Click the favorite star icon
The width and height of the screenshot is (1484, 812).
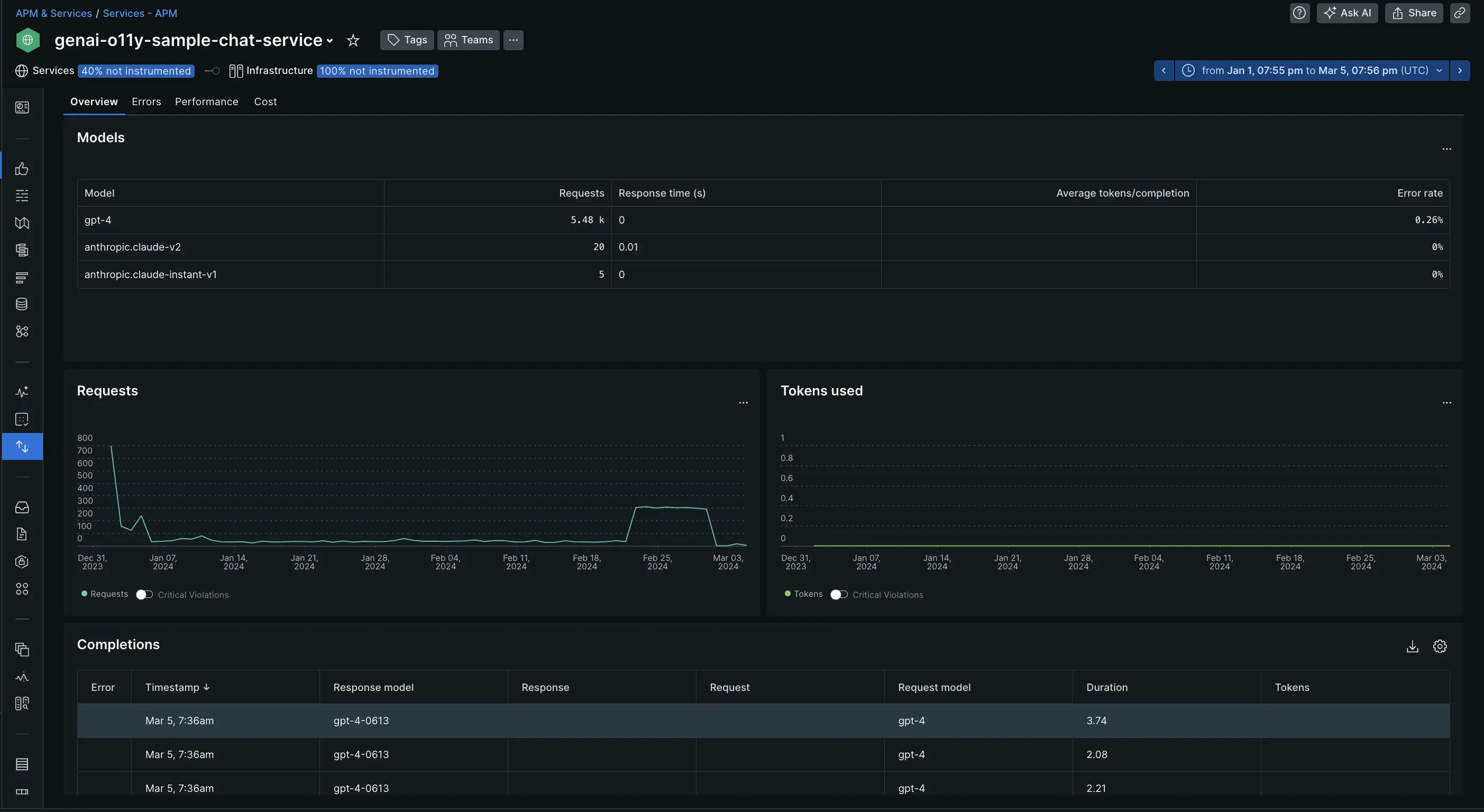tap(353, 40)
